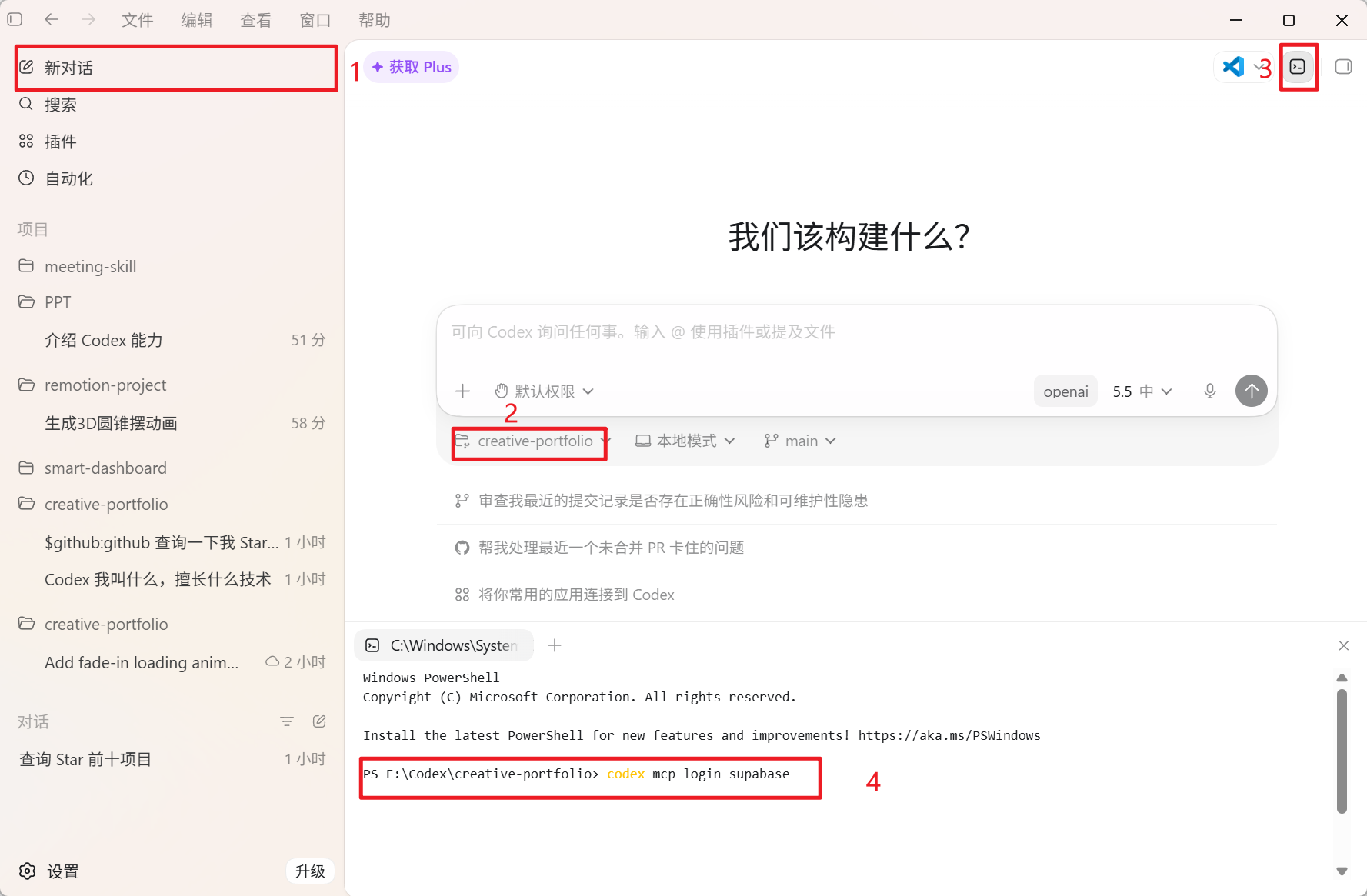
Task: Open the 帮助 menu
Action: 374,20
